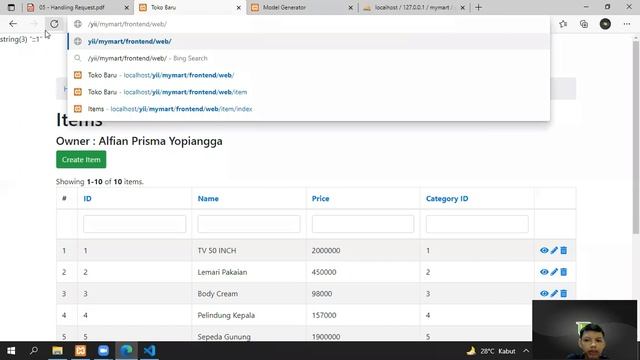Close the Handling Request.pdf tab
Viewport: 640px width, 360px height.
pos(127,7)
